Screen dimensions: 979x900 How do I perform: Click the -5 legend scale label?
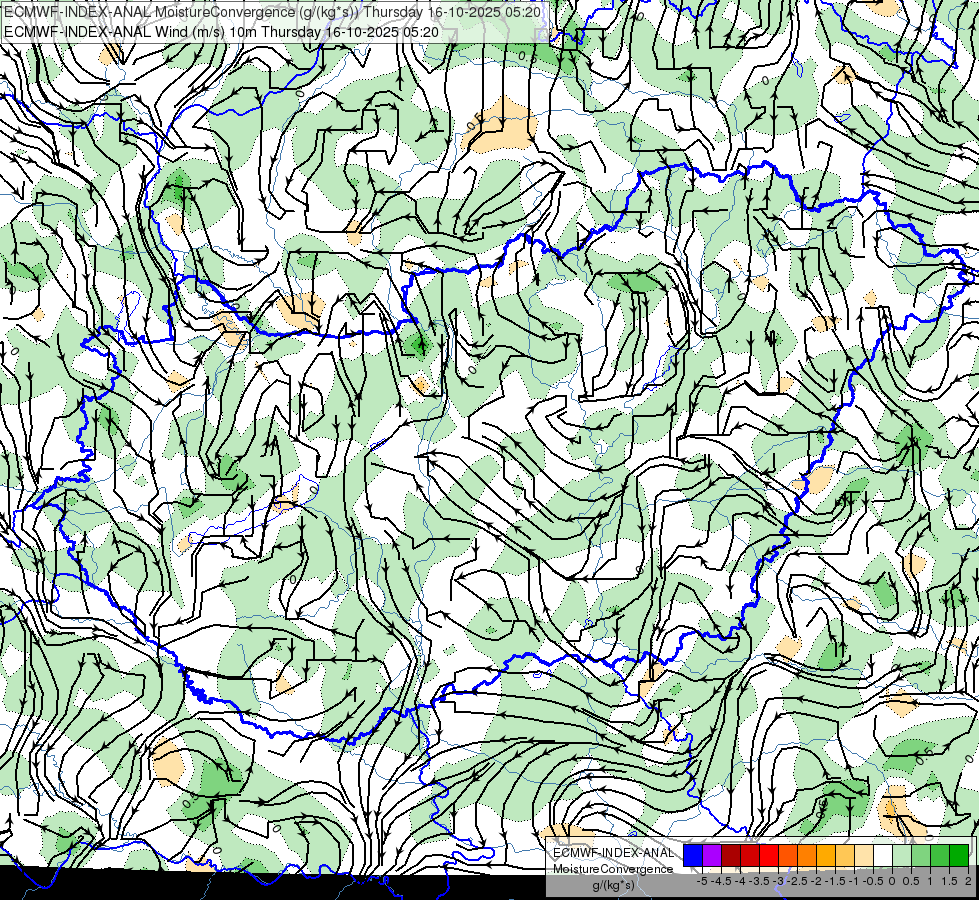tap(702, 881)
